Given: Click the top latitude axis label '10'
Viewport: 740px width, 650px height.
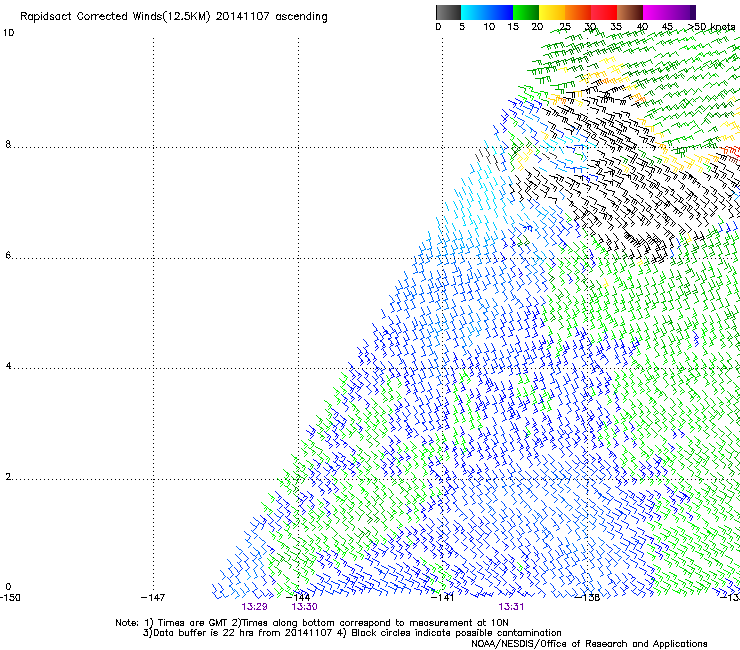Looking at the screenshot, I should pos(8,33).
